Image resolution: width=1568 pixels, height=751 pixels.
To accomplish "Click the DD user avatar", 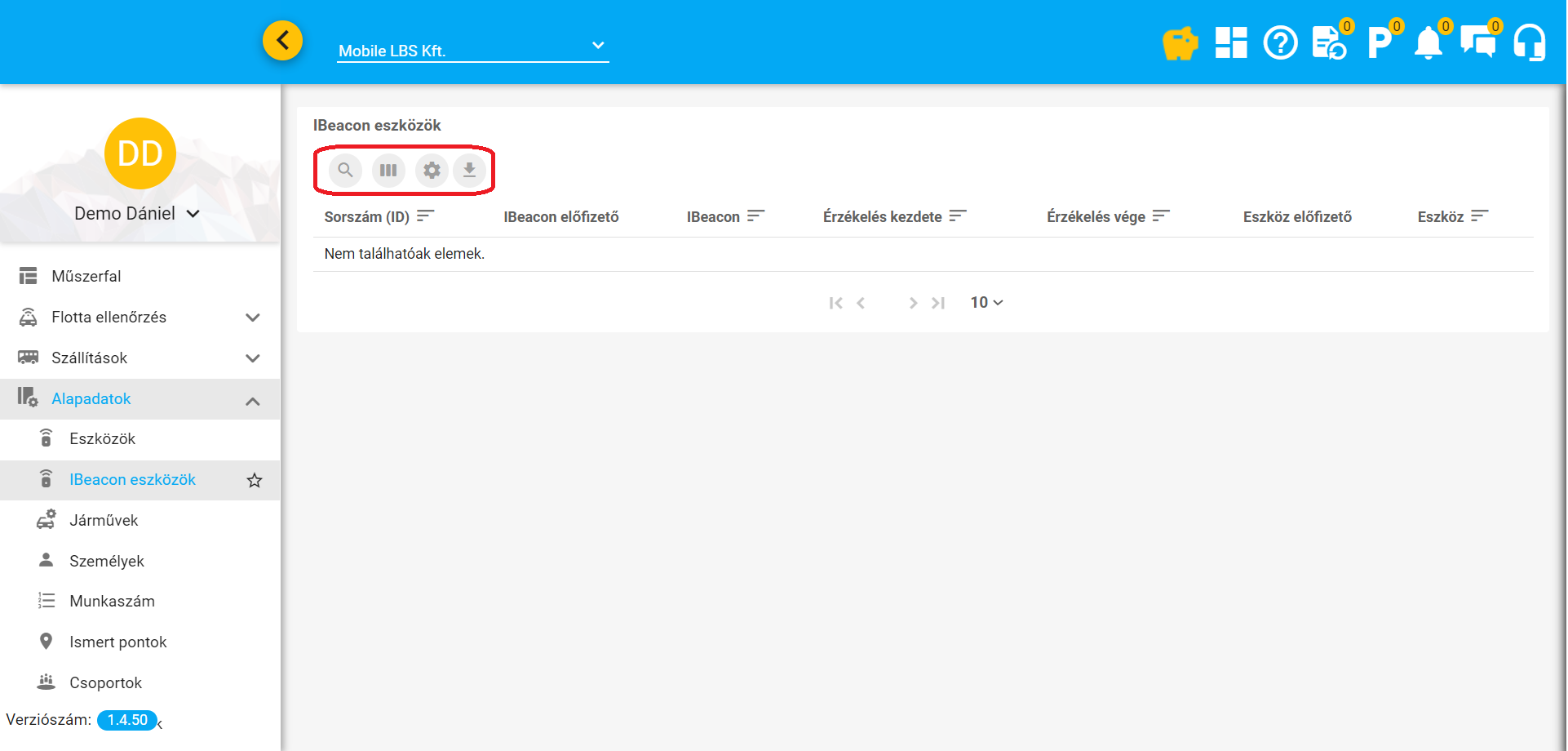I will pos(140,153).
